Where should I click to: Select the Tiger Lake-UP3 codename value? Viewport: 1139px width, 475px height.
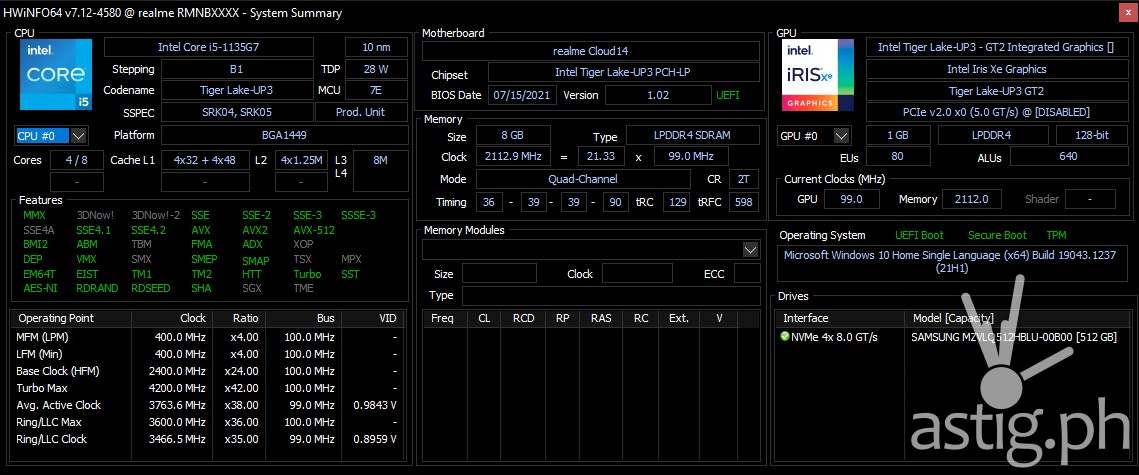tap(236, 91)
